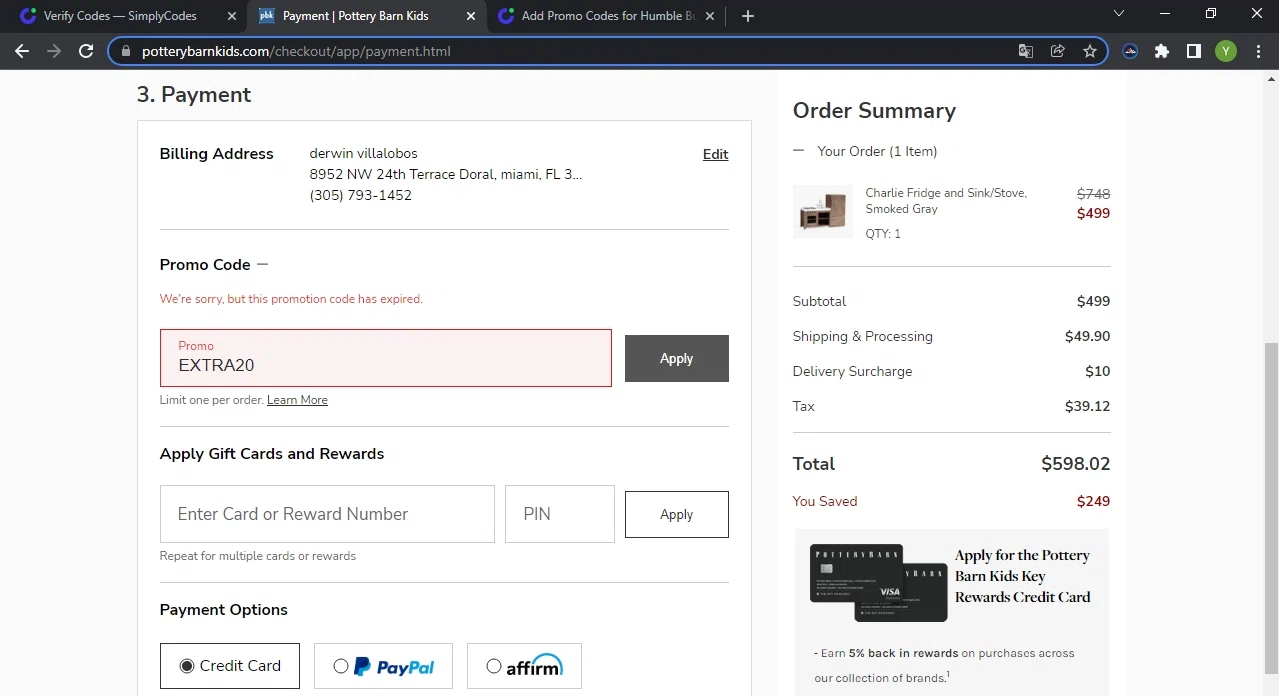Edit the billing address
1279x696 pixels.
(715, 154)
